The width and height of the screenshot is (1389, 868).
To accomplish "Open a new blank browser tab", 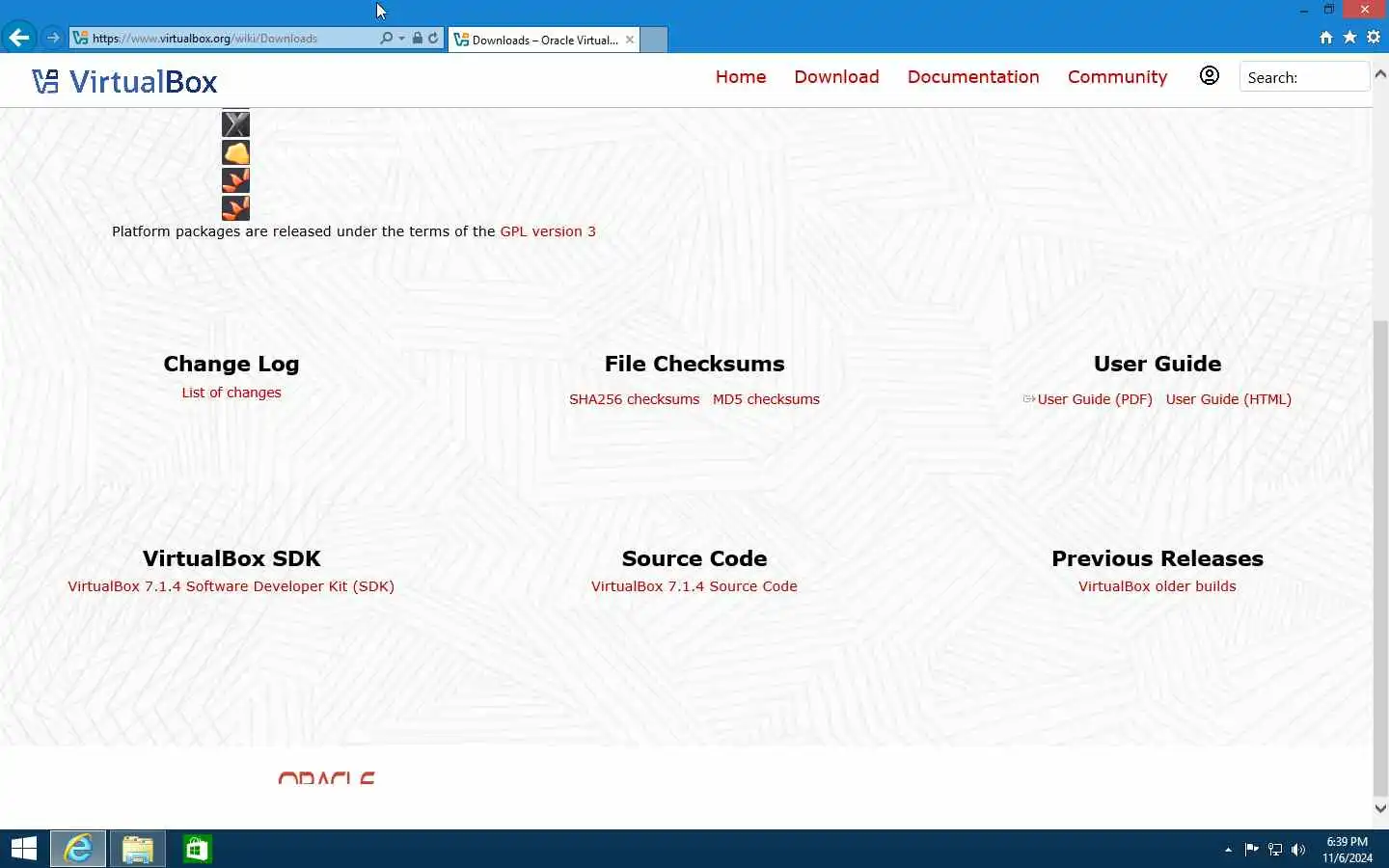I will click(654, 40).
